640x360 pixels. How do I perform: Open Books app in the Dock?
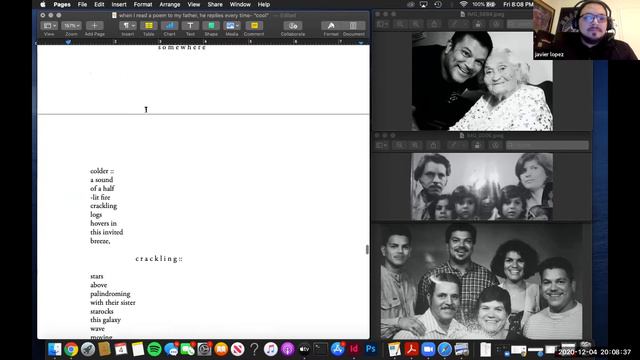click(221, 349)
